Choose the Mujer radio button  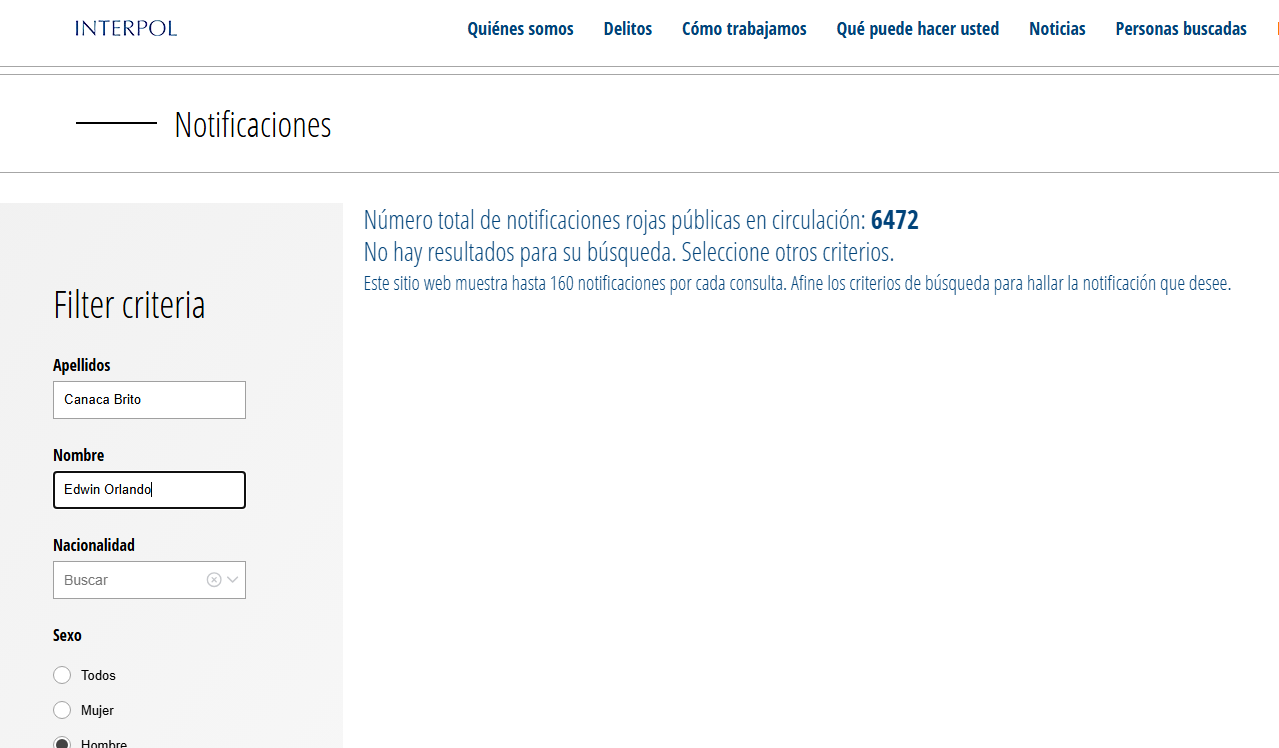point(62,710)
